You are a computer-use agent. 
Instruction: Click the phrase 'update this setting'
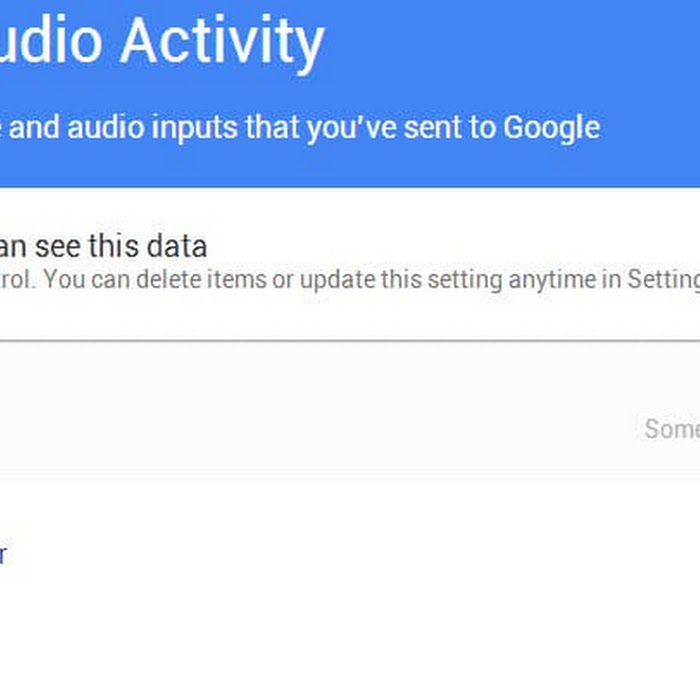tap(401, 280)
